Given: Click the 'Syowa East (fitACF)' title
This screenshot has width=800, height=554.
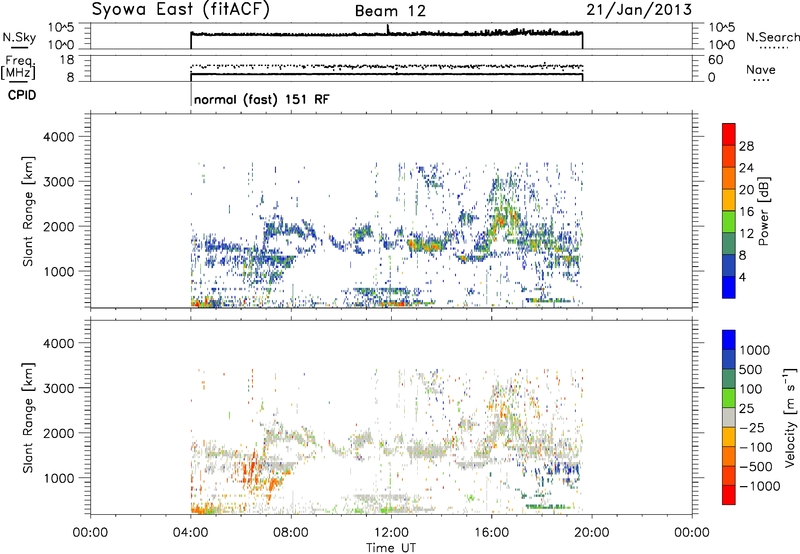Looking at the screenshot, I should (181, 10).
